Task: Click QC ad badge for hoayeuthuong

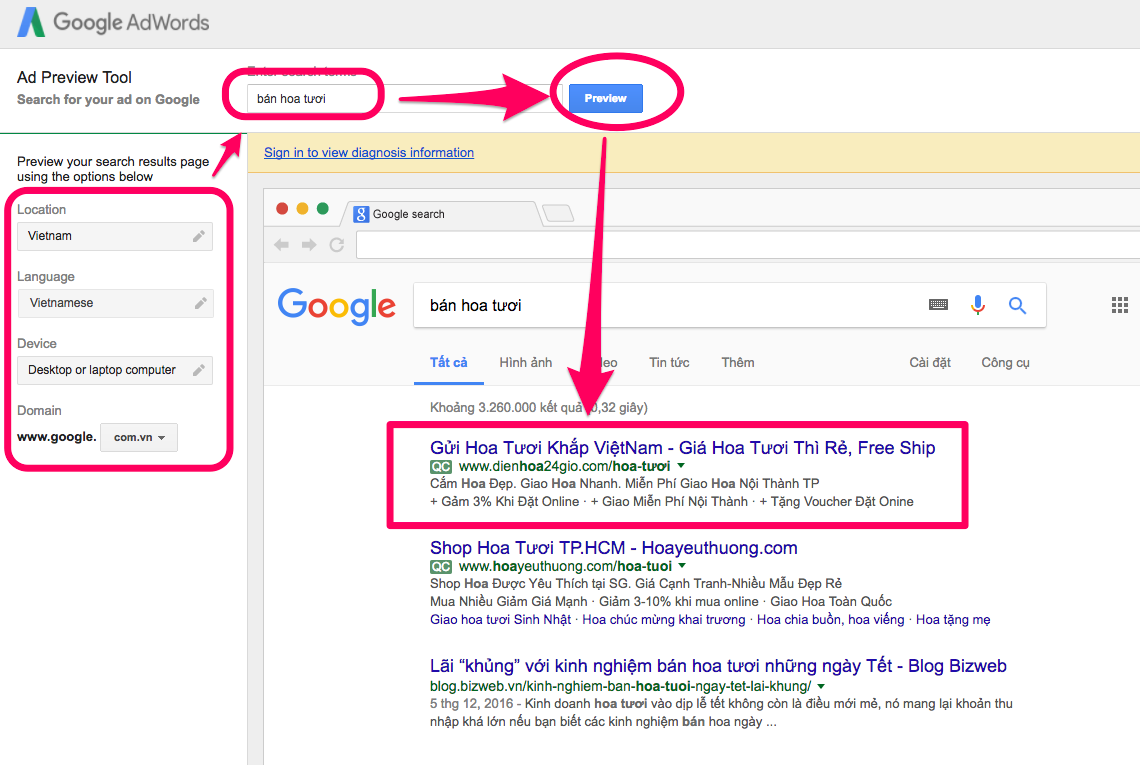Action: click(x=441, y=566)
